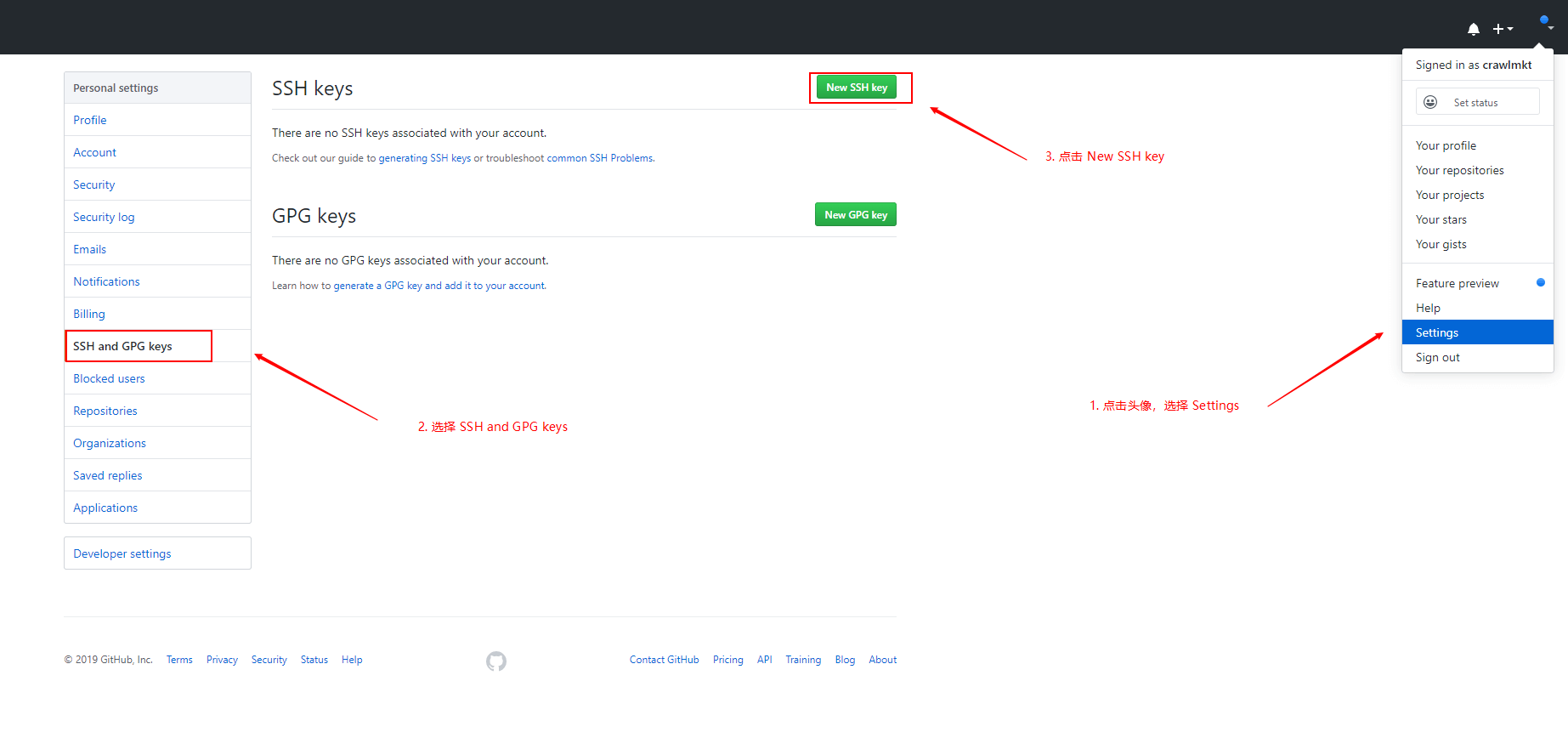The image size is (1568, 732).
Task: Open Status link in footer
Action: (314, 660)
